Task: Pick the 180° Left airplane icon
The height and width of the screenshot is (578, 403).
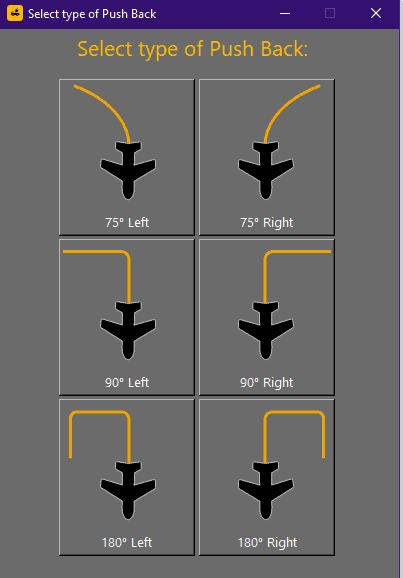Action: [x=128, y=491]
